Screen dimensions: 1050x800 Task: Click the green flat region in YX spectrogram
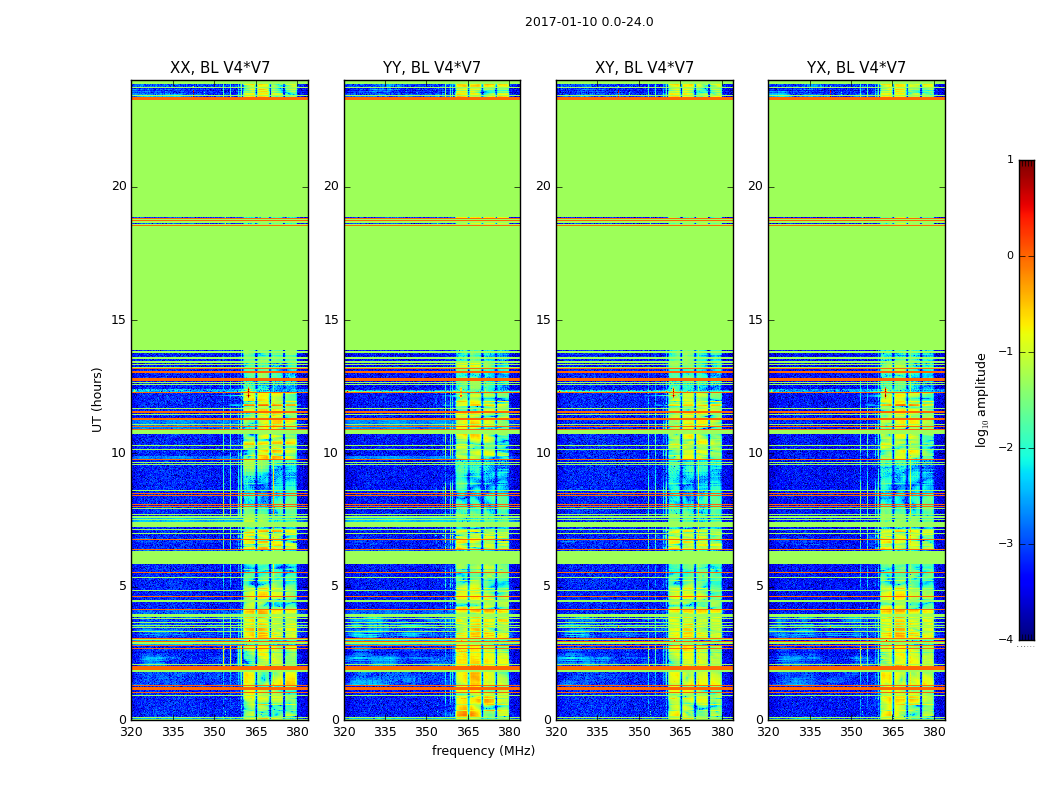click(856, 280)
